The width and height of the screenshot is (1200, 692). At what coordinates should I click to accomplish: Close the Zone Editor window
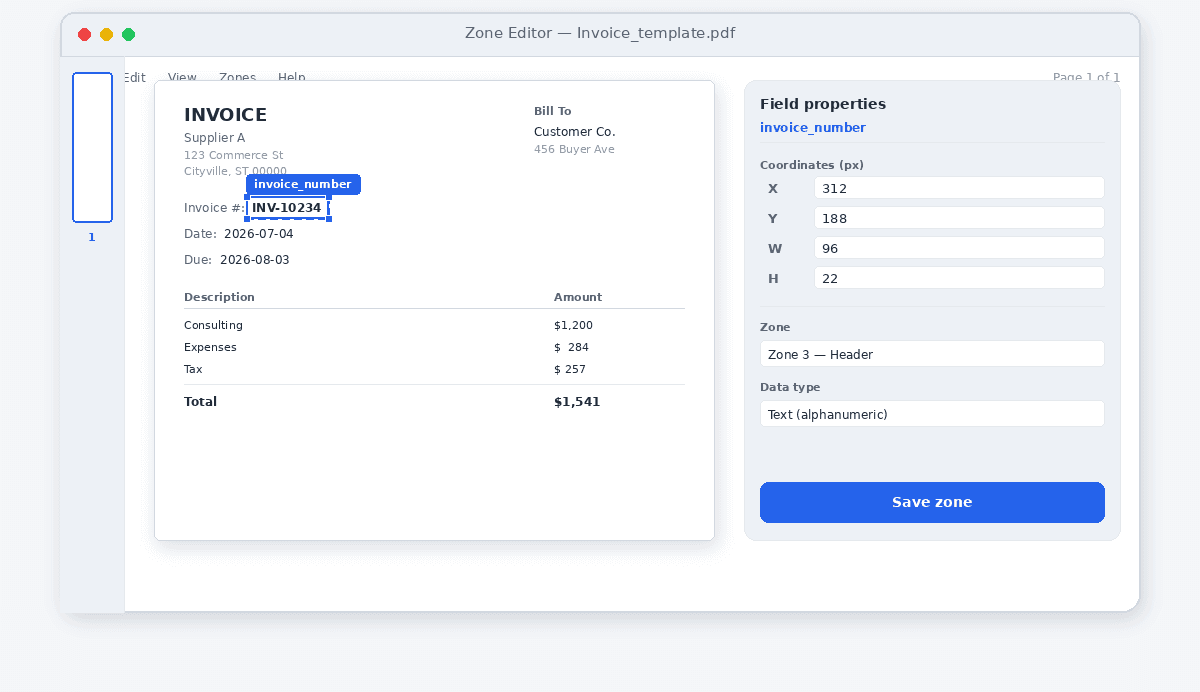pyautogui.click(x=84, y=34)
